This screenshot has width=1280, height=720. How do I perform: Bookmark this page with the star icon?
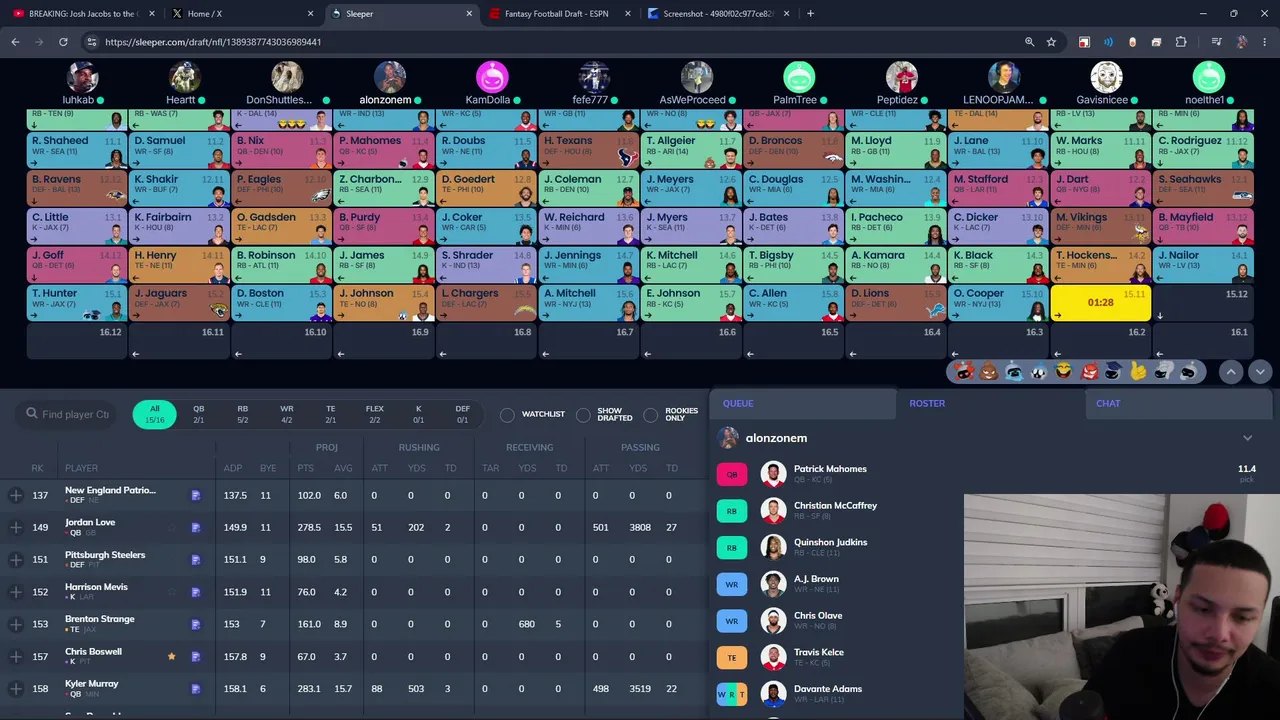1051,42
